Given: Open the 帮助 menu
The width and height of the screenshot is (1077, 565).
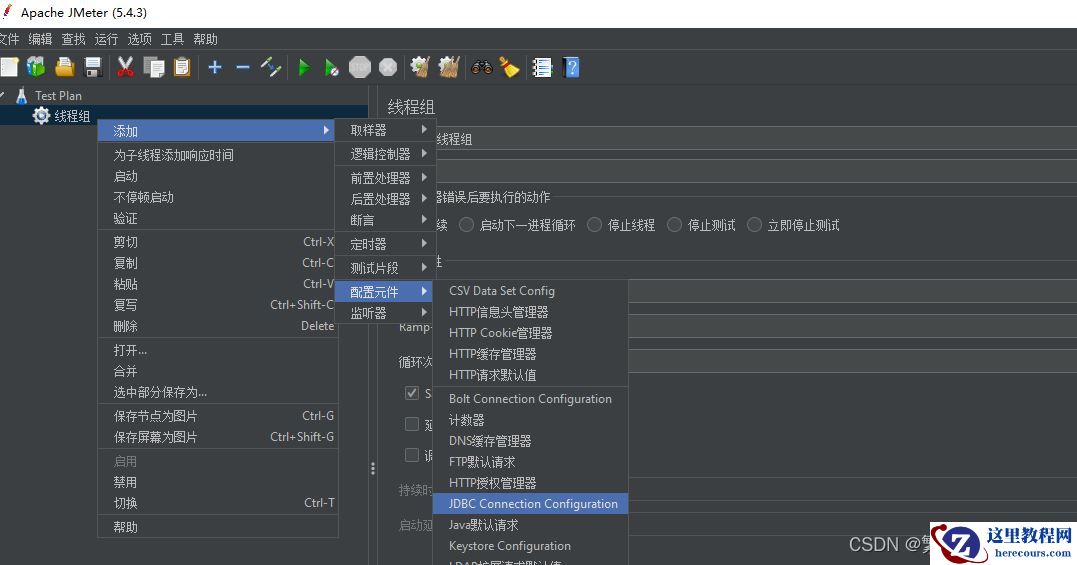Looking at the screenshot, I should (x=205, y=39).
